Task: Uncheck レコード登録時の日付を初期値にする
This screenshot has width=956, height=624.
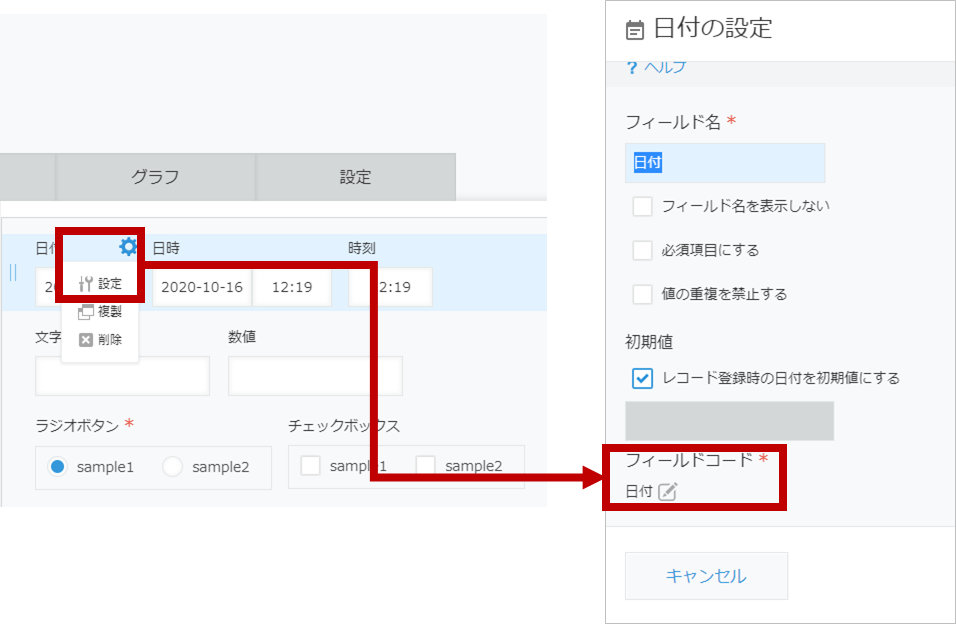Action: [x=643, y=379]
